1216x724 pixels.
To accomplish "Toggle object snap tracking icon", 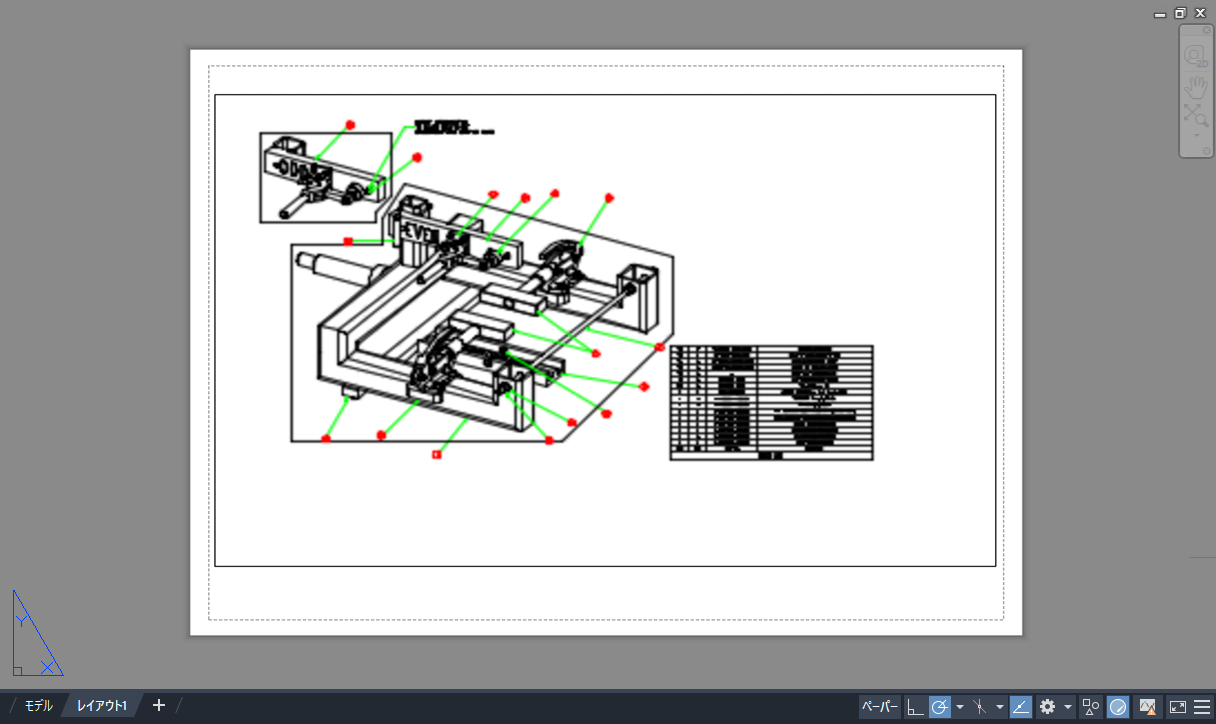I will pyautogui.click(x=1021, y=707).
